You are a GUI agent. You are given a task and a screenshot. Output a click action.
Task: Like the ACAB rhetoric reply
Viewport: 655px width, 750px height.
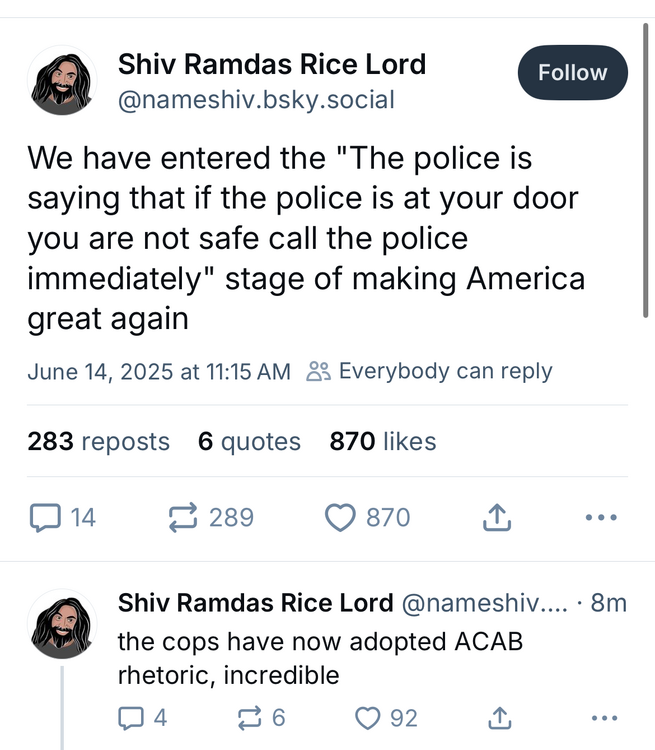tap(369, 718)
